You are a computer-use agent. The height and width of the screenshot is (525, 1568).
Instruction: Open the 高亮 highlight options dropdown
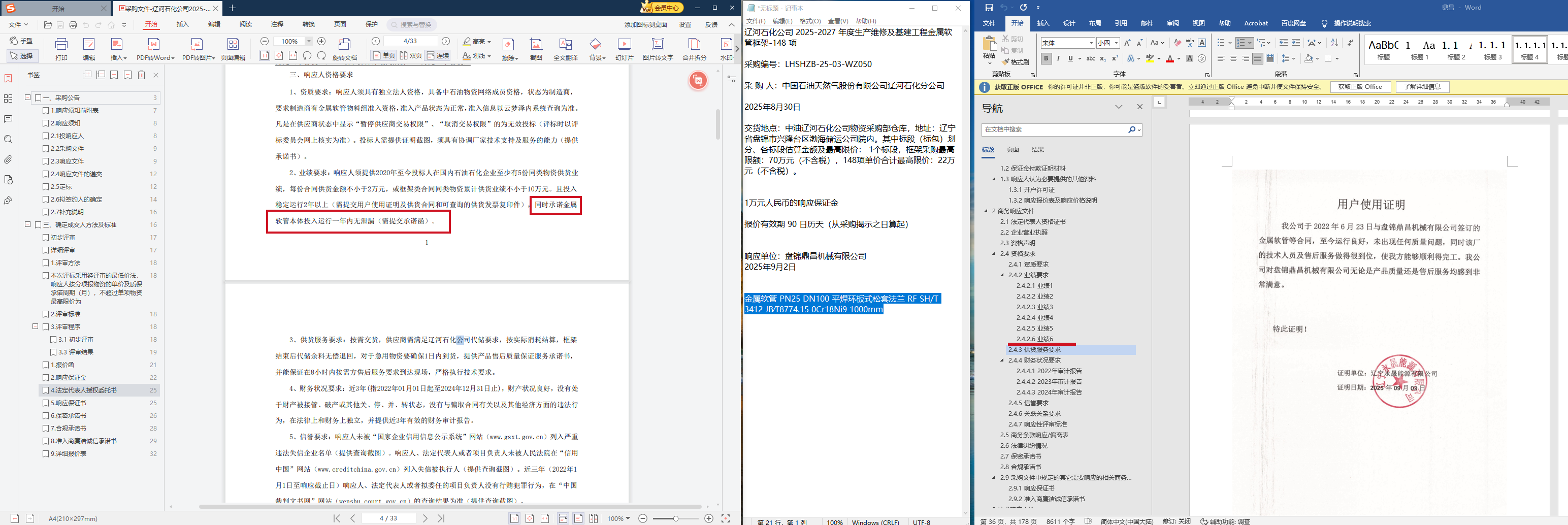[491, 41]
